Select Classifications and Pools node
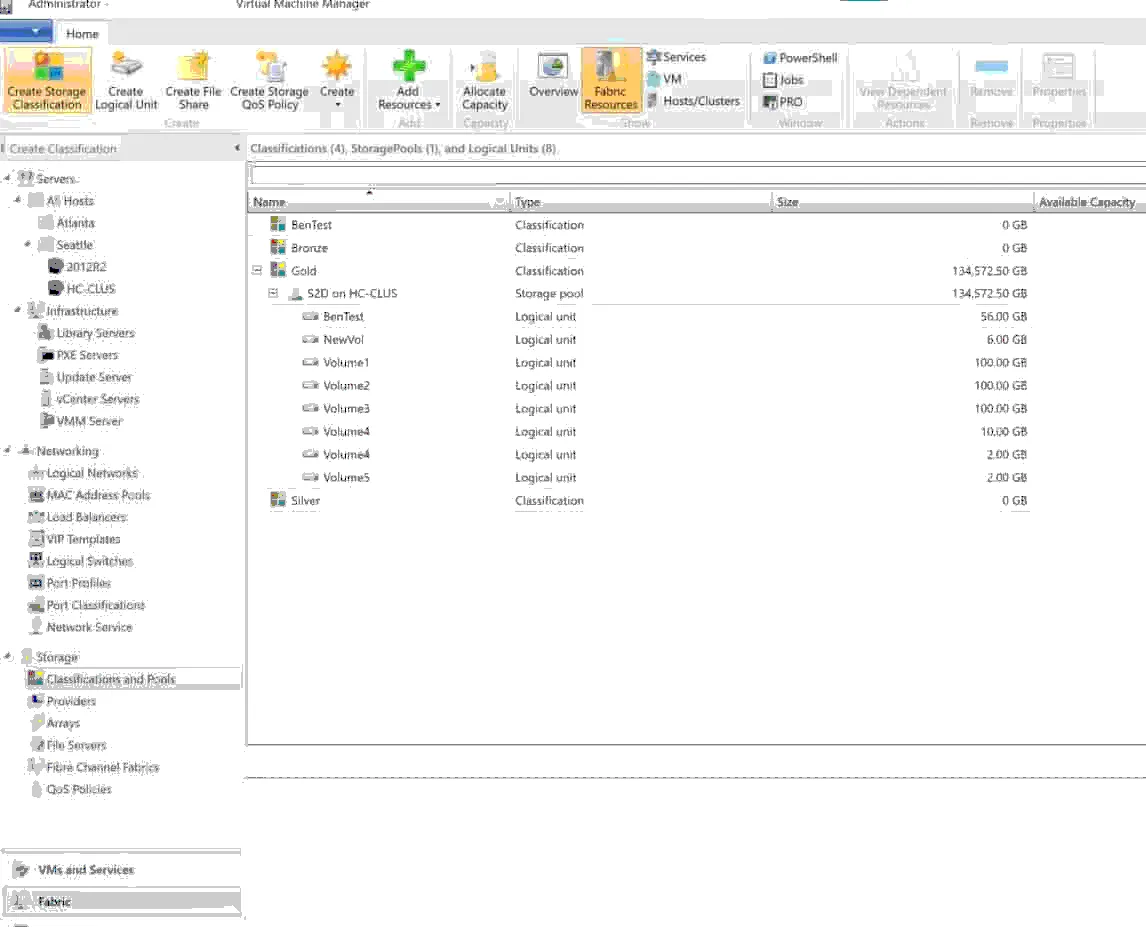Image resolution: width=1146 pixels, height=927 pixels. click(133, 679)
